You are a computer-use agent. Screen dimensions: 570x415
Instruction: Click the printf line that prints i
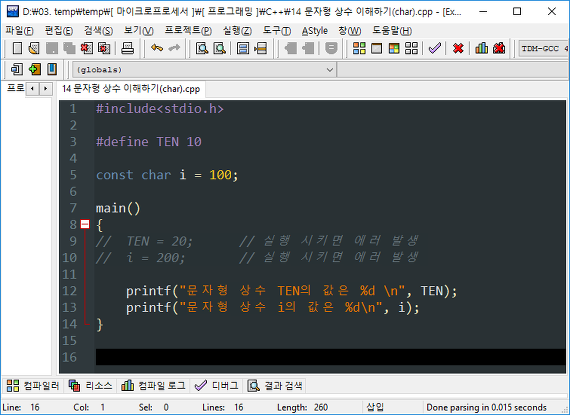click(273, 307)
